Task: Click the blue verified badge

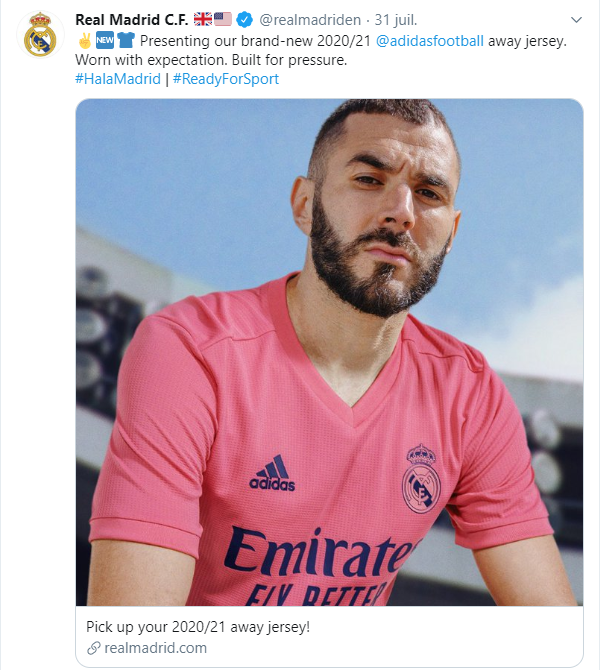Action: pos(244,20)
